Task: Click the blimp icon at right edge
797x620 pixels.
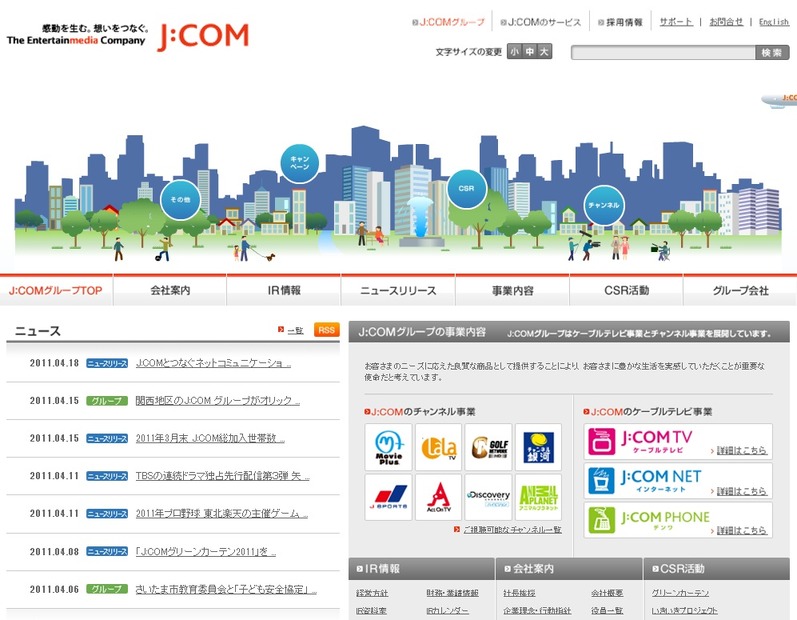Action: (779, 99)
